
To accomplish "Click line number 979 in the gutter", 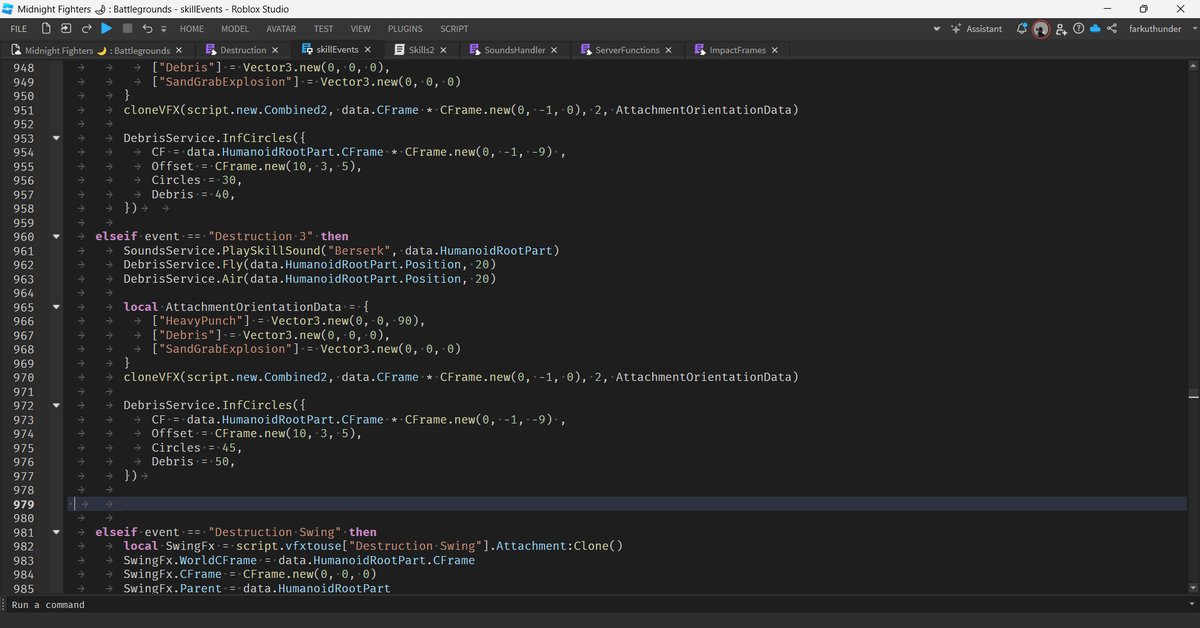I will [22, 504].
